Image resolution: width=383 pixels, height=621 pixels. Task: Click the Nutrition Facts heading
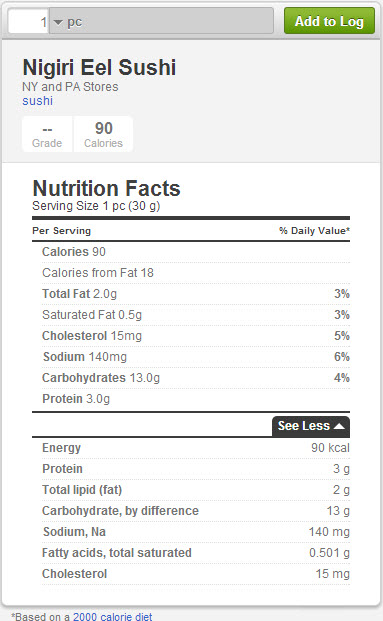coord(106,188)
